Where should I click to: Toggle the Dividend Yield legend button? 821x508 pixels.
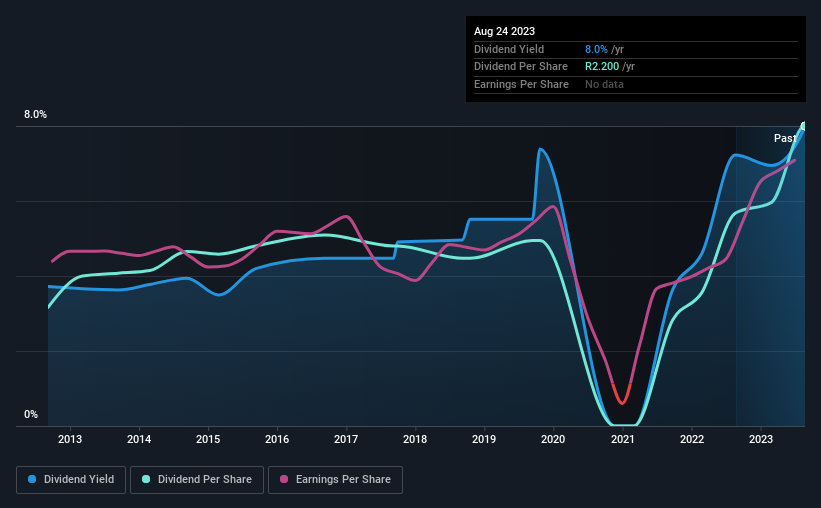70,480
